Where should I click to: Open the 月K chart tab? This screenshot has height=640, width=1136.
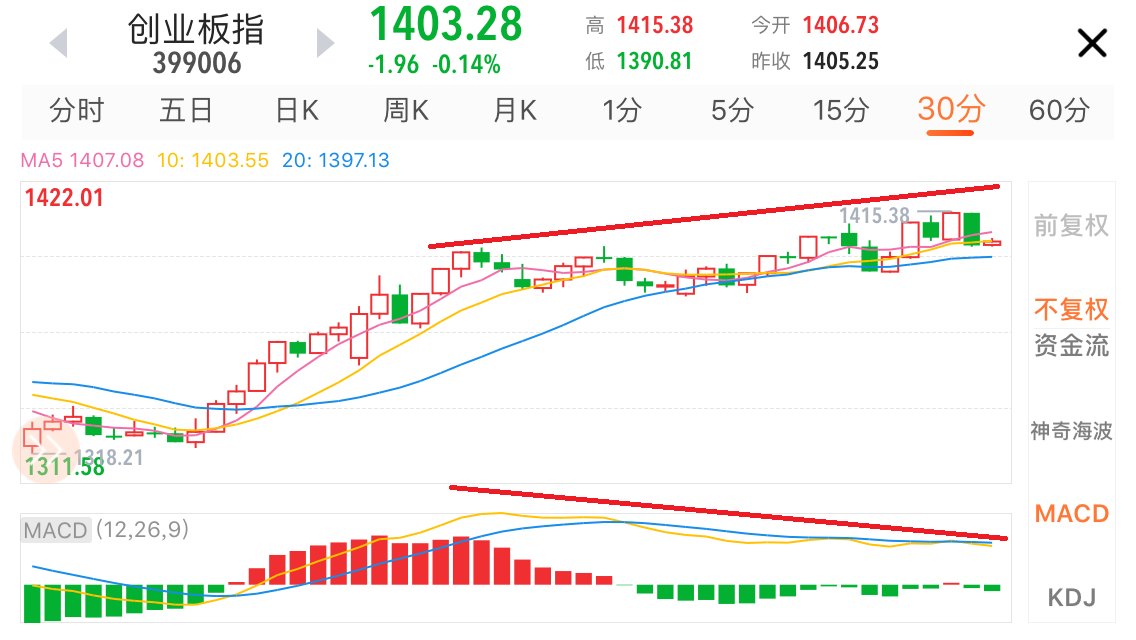coord(514,111)
